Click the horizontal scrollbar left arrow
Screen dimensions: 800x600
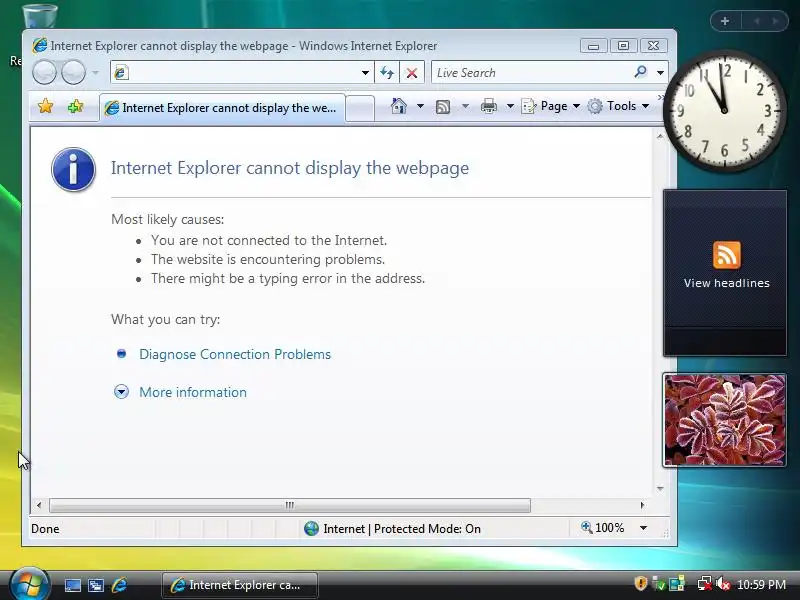pyautogui.click(x=39, y=505)
